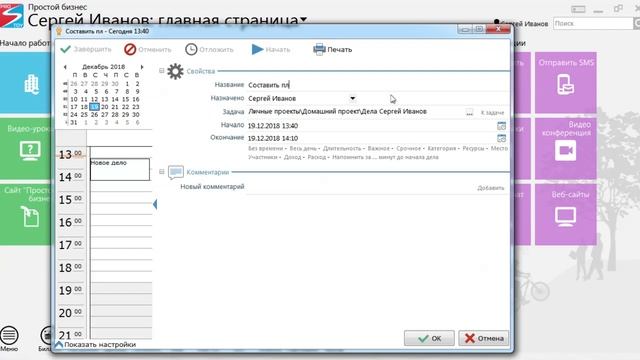The height and width of the screenshot is (360, 640).
Task: Click the blue building tile in main window
Action: pos(26,82)
